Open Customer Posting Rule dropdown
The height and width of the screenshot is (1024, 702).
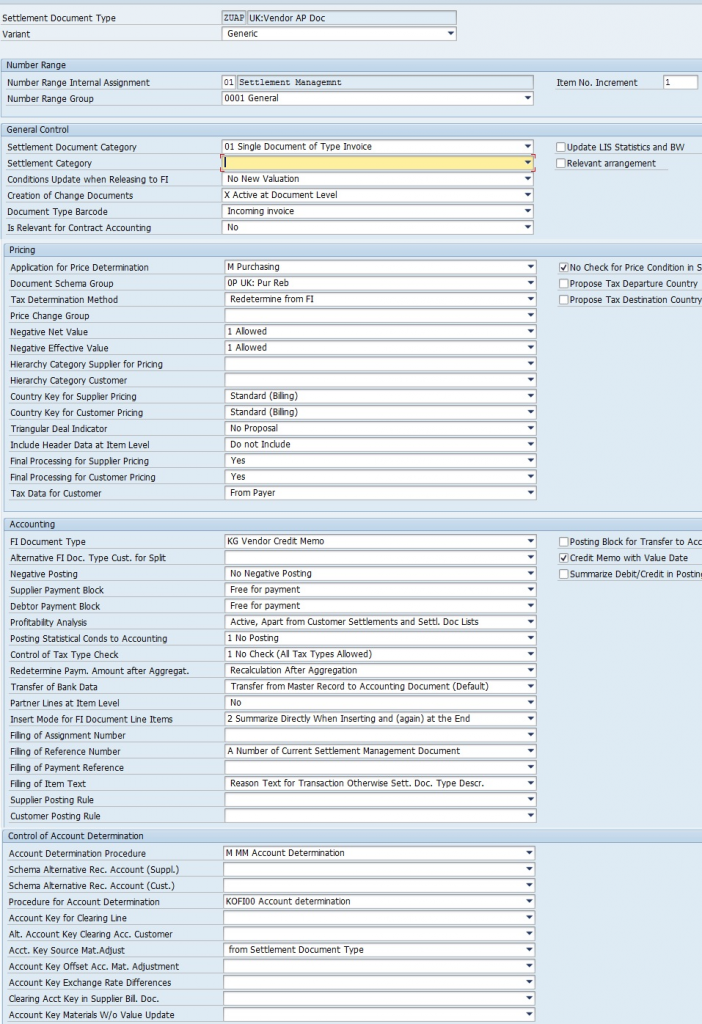coord(380,815)
